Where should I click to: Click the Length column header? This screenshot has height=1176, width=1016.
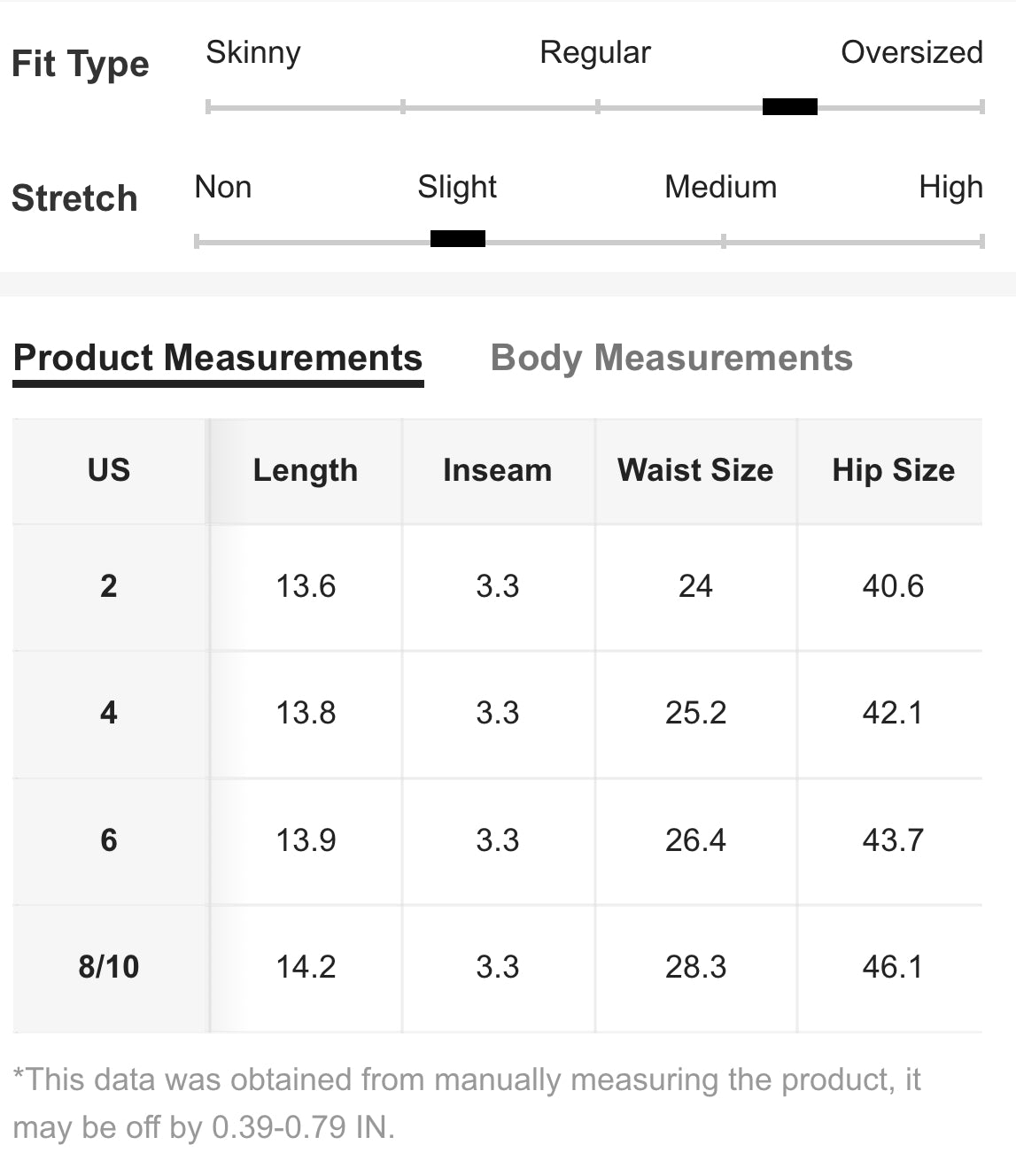(306, 470)
